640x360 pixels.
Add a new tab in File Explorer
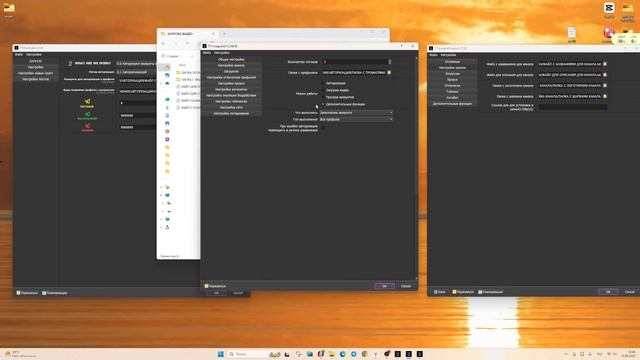(224, 34)
